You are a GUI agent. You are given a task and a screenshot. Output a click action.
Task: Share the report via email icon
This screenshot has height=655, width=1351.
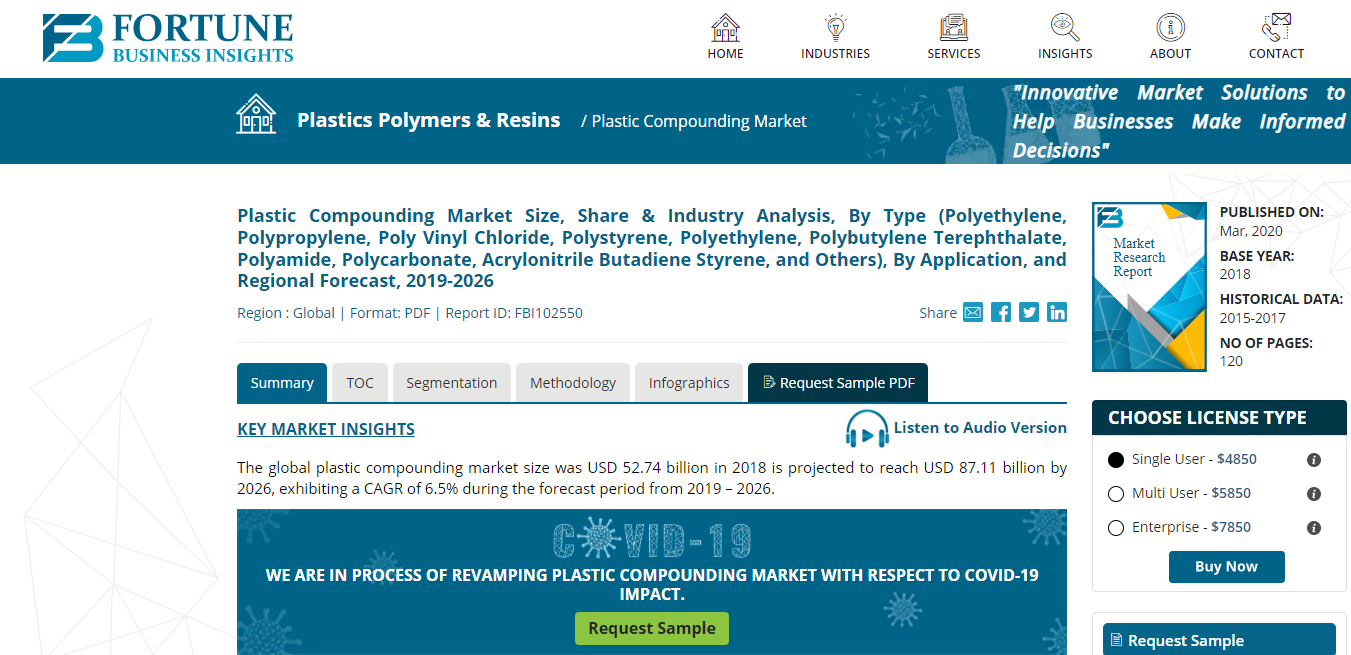coord(973,312)
